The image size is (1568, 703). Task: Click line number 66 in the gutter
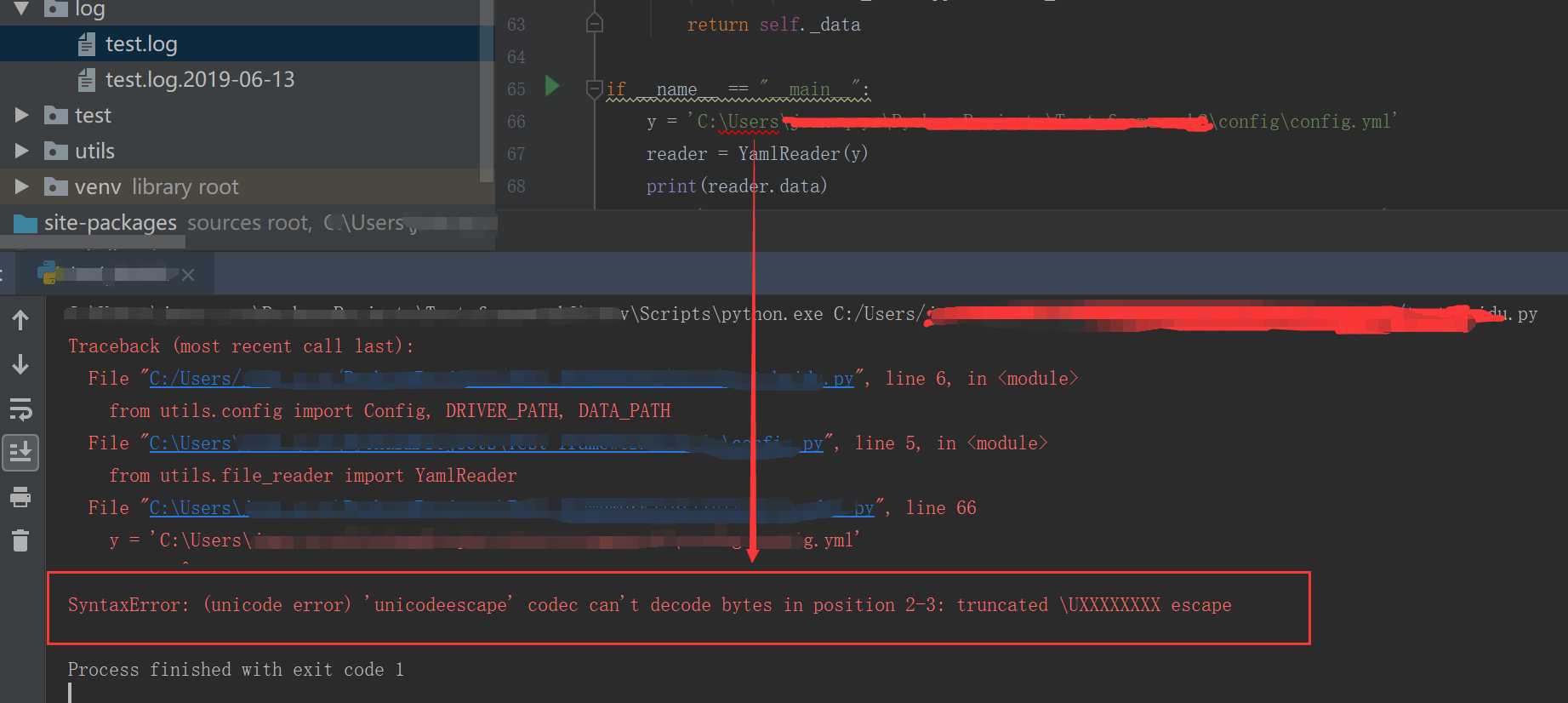pyautogui.click(x=516, y=122)
